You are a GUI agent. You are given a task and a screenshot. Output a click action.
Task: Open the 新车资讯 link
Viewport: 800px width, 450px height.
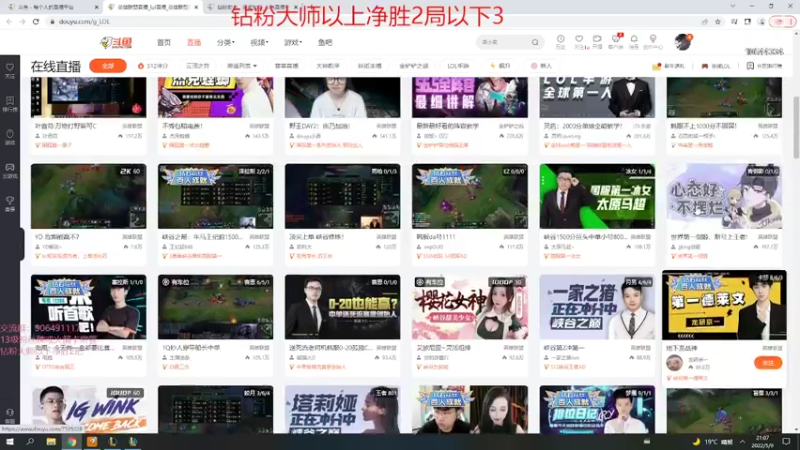[x=668, y=66]
